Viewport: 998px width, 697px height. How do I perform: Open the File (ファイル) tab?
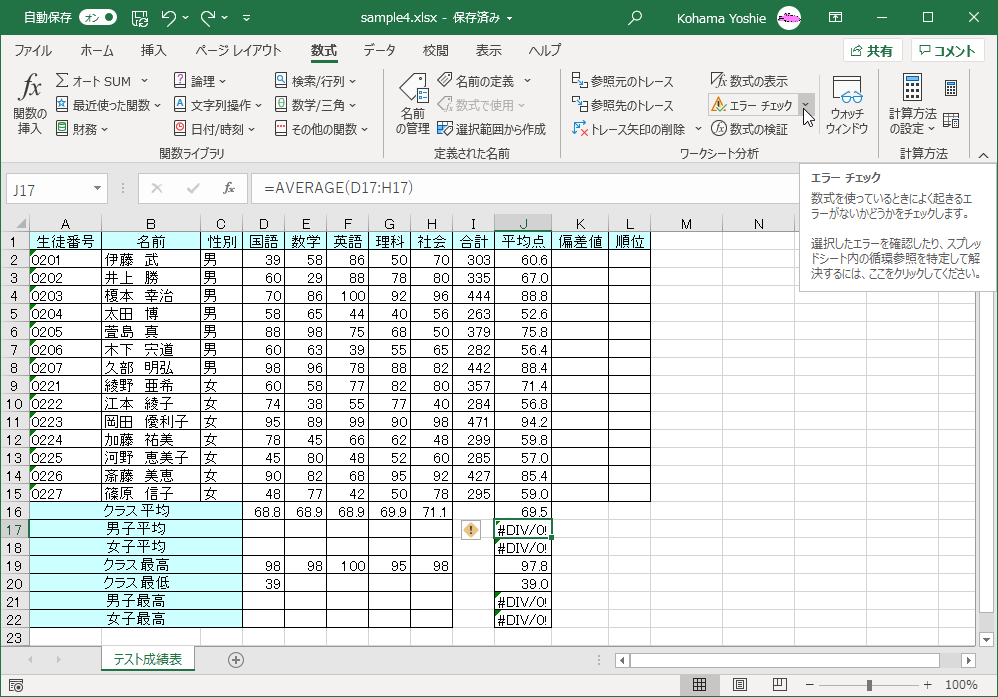33,50
